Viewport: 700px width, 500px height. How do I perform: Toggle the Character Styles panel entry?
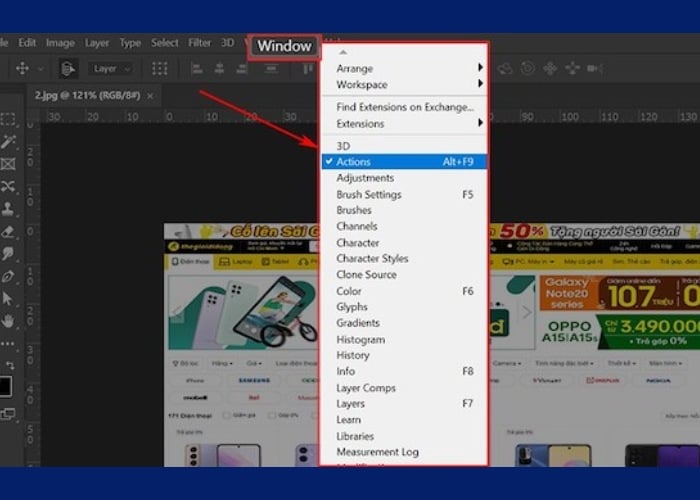(404, 258)
